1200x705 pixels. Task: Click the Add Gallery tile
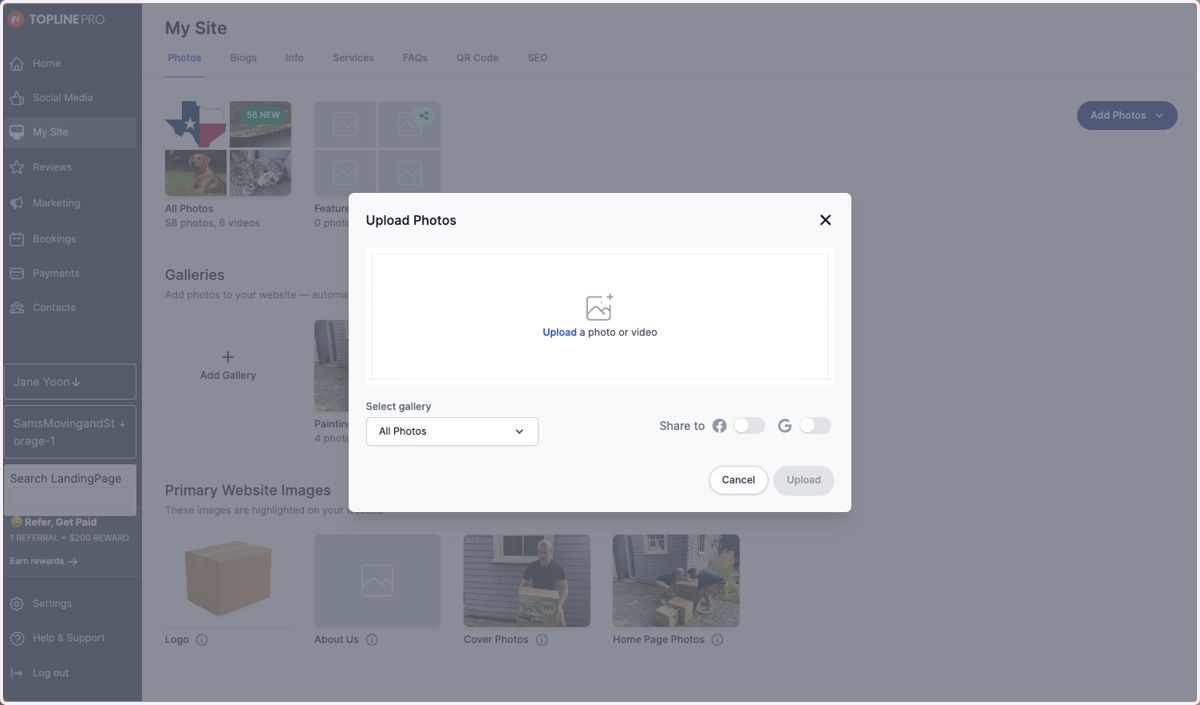228,365
